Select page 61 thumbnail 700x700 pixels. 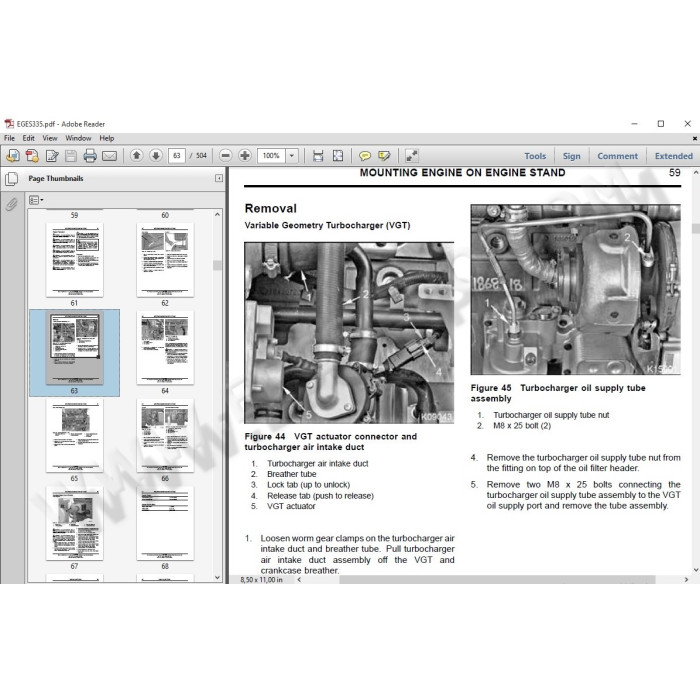75,260
